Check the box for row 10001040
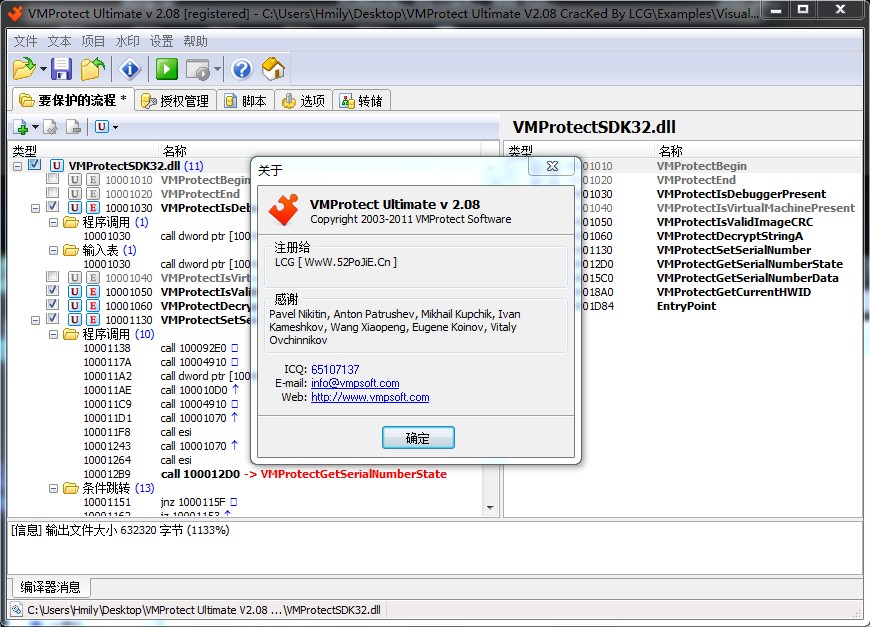Screen dimensions: 870x627 (53, 276)
